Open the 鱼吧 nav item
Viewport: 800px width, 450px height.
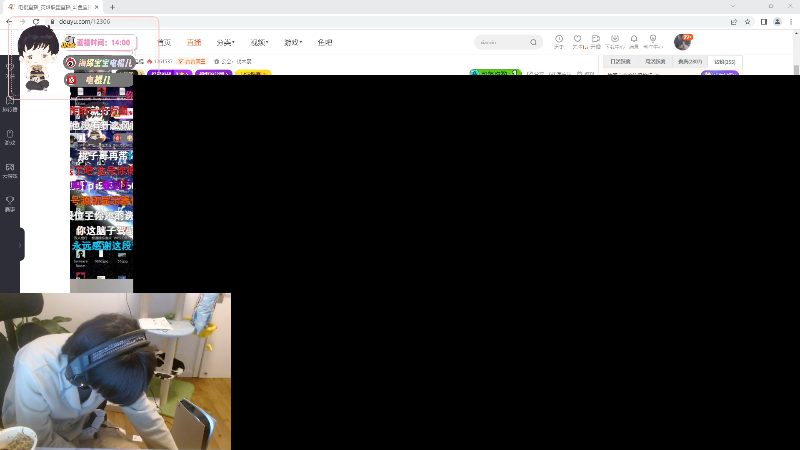coord(325,42)
